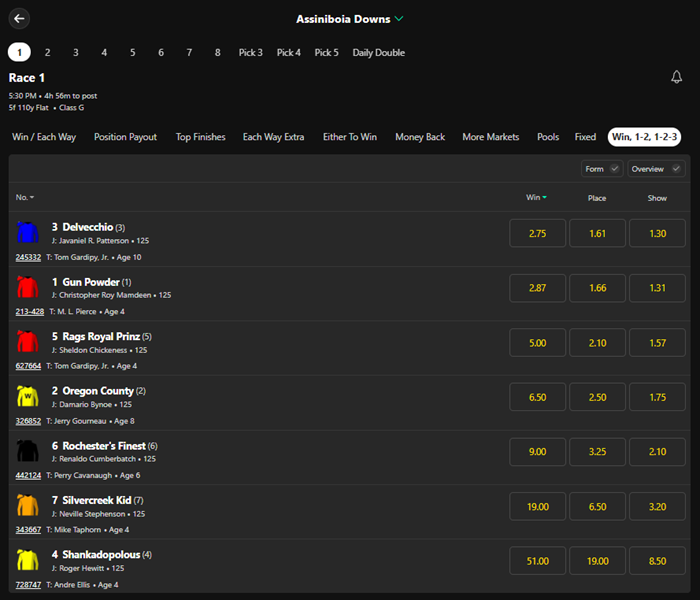
Task: Pick Delvecchio show odds 1.30
Action: point(657,233)
